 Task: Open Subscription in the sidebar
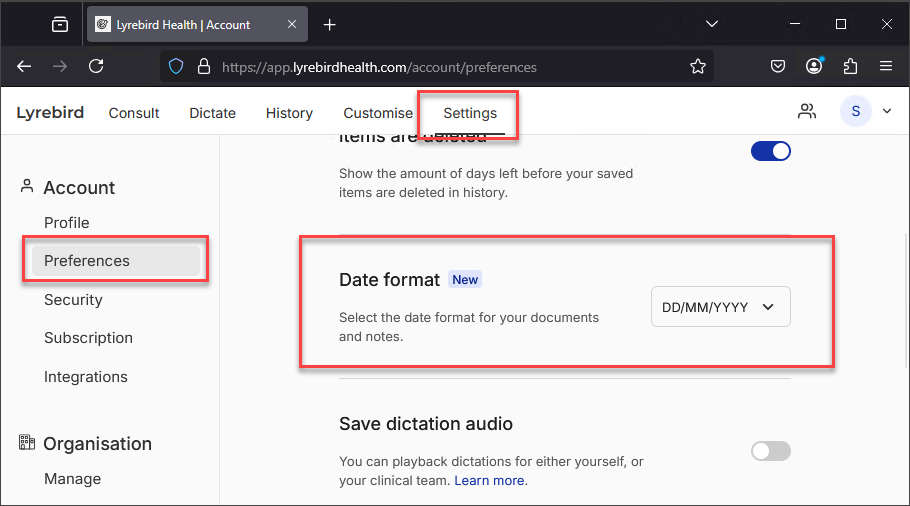[x=88, y=338]
